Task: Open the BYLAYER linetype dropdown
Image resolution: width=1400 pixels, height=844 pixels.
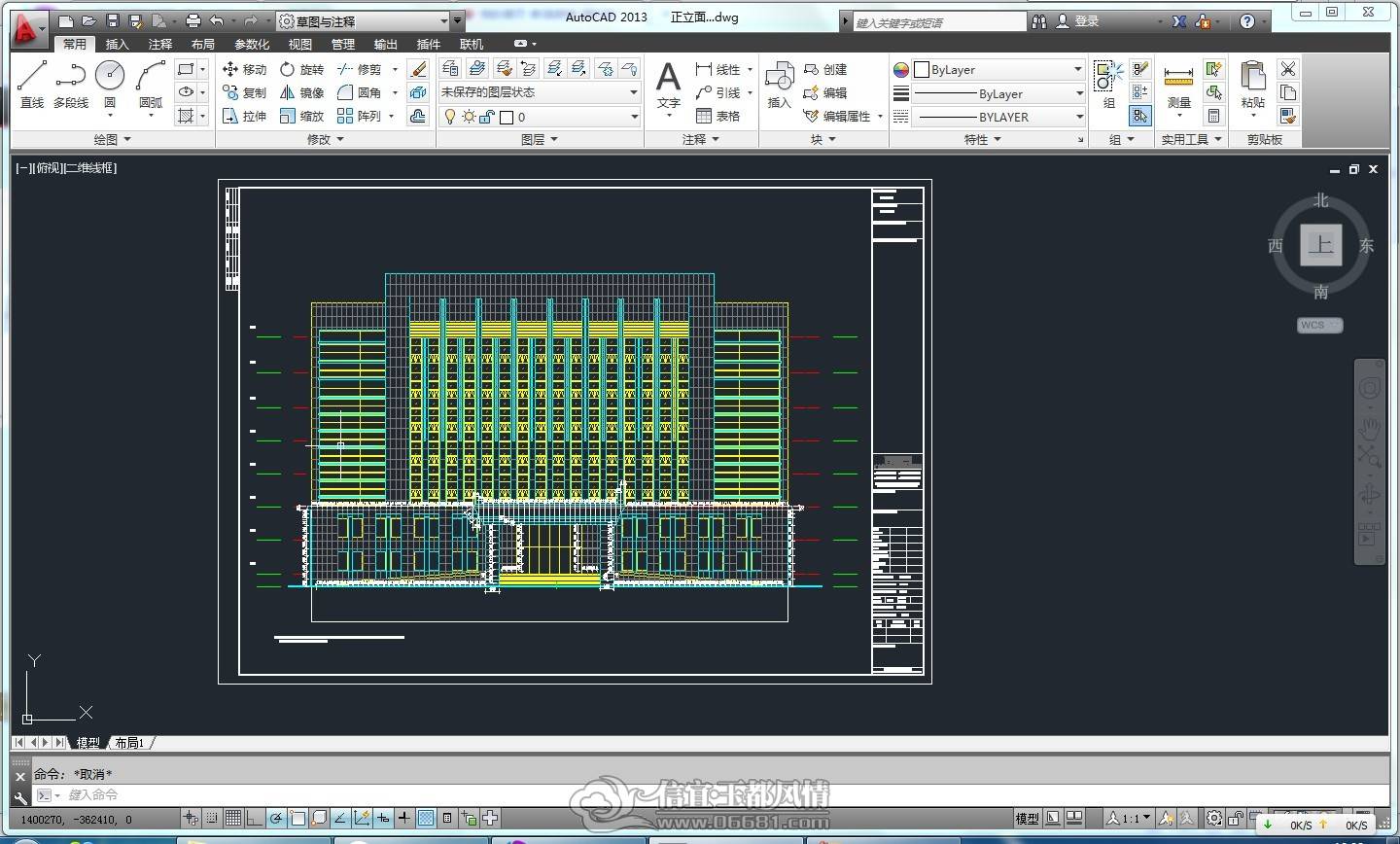Action: pyautogui.click(x=1000, y=117)
